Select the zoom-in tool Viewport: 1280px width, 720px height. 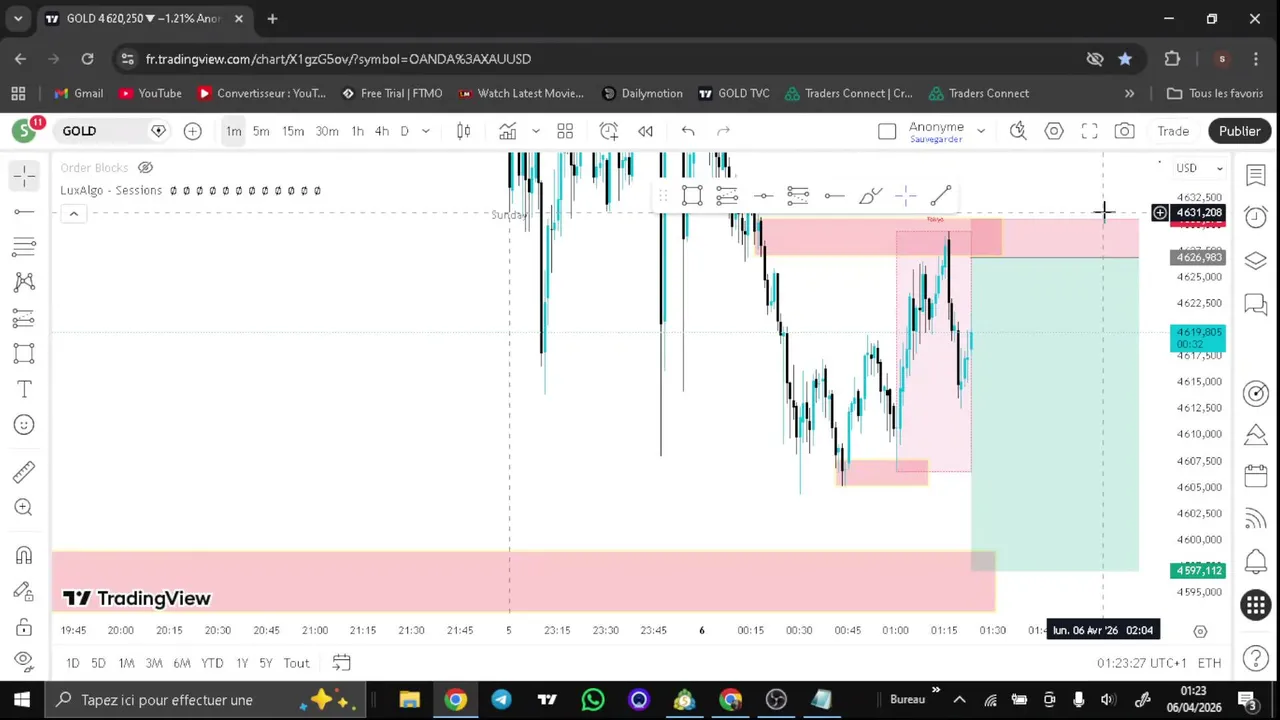(x=24, y=507)
